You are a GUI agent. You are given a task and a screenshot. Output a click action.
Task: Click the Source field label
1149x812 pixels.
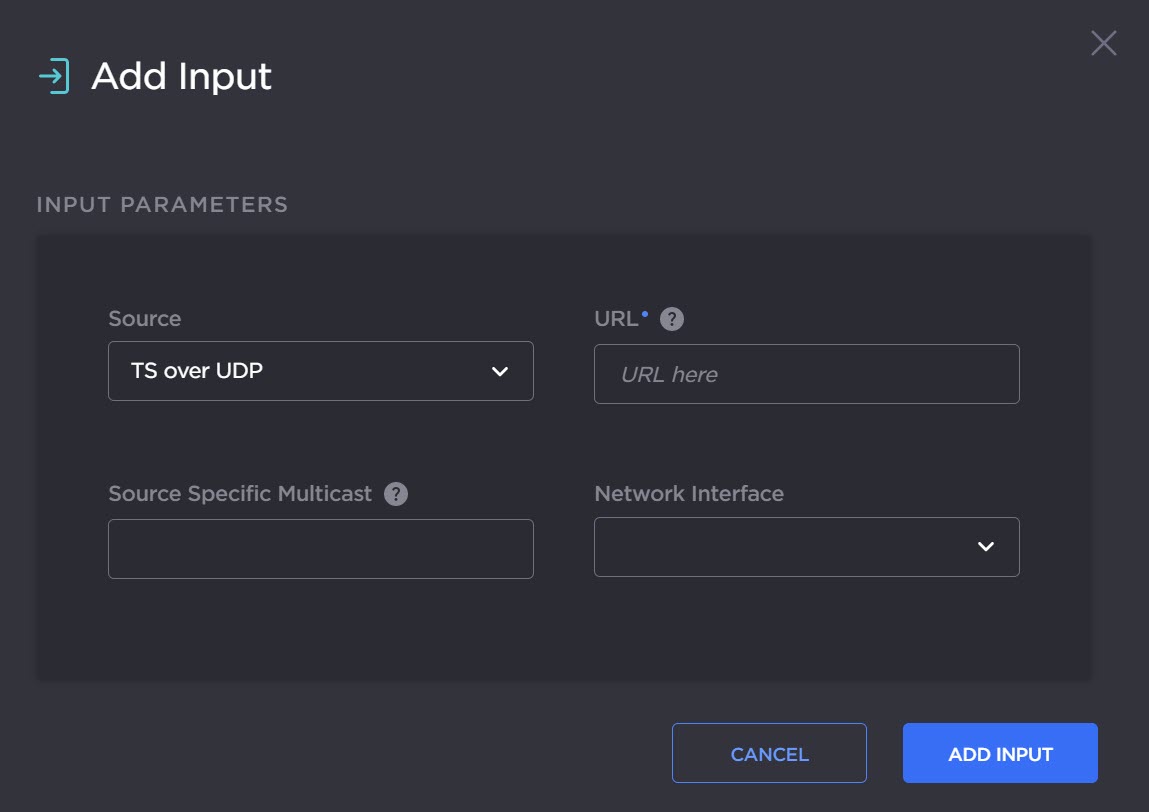pyautogui.click(x=144, y=319)
